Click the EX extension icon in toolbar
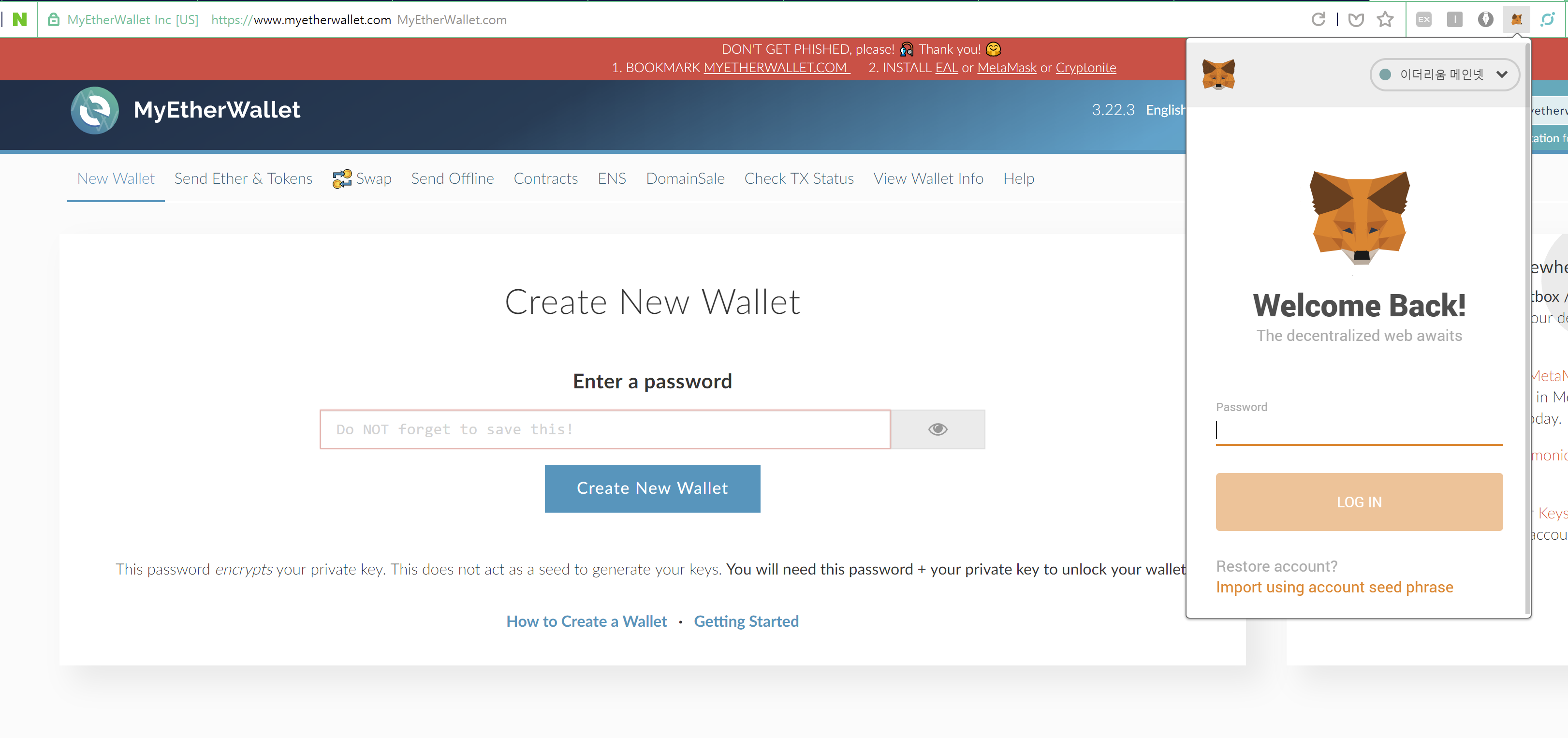This screenshot has height=738, width=1568. pyautogui.click(x=1424, y=19)
